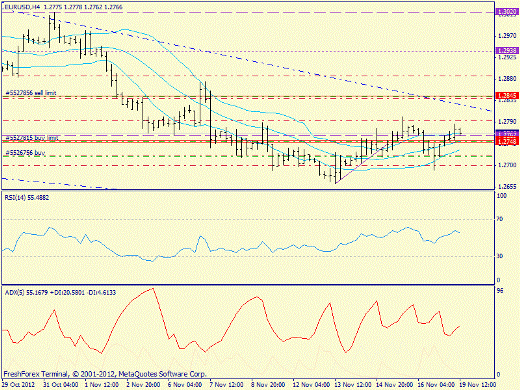The height and width of the screenshot is (390, 520).
Task: Click the 12 Nov 04:00 date label
Action: click(311, 384)
